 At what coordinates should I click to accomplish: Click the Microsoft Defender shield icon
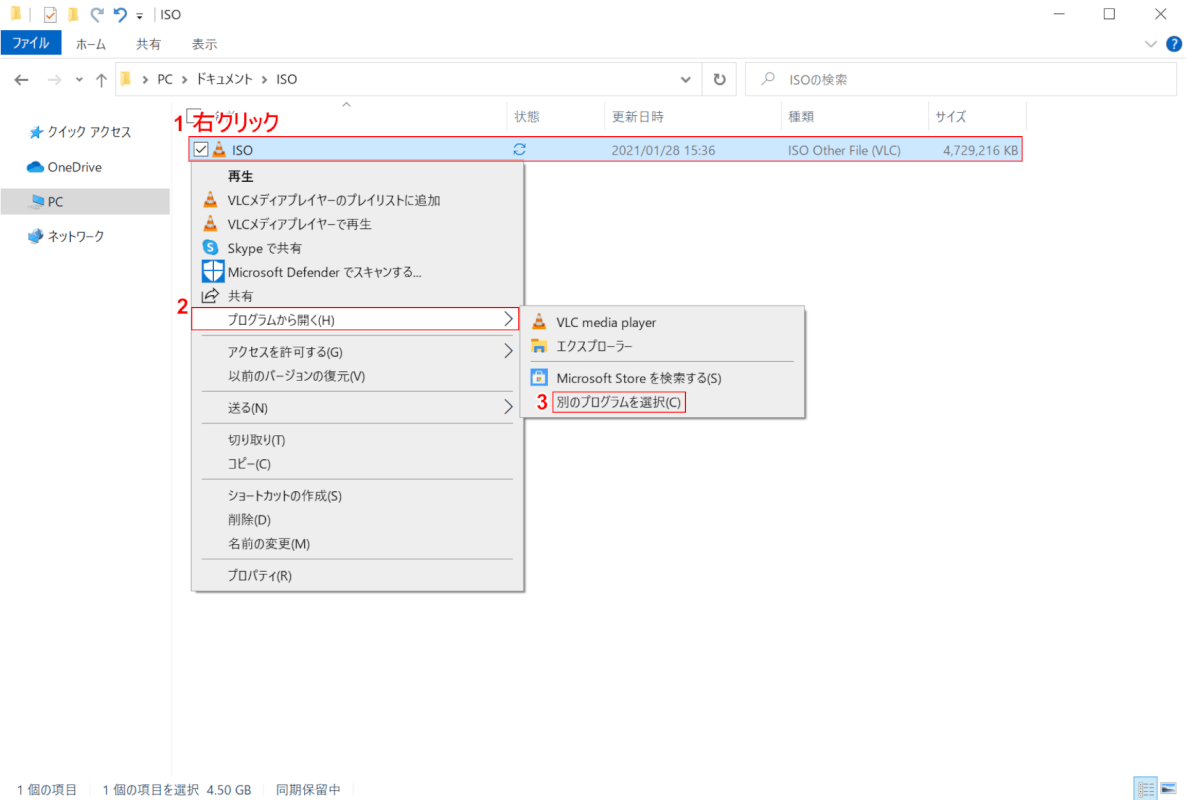(x=211, y=272)
